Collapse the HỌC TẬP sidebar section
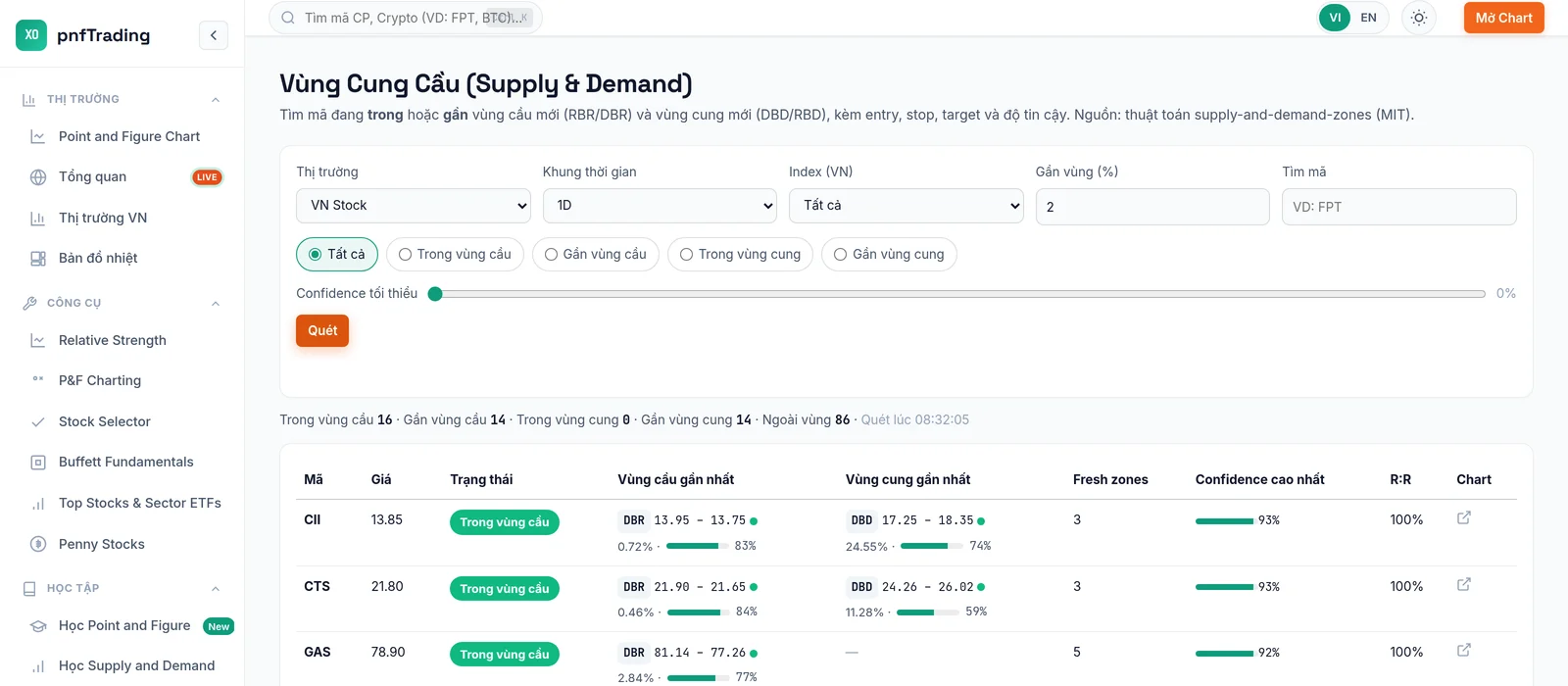 (x=216, y=589)
